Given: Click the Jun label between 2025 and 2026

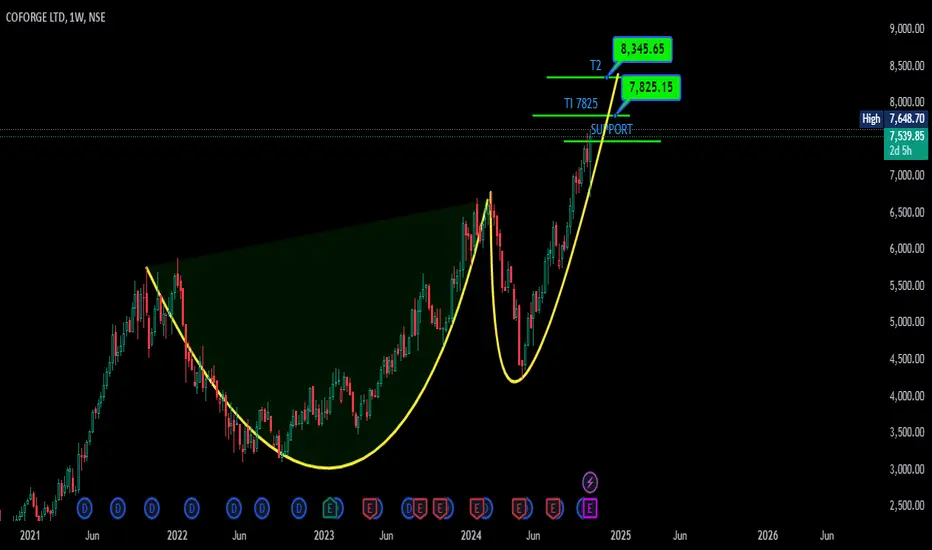Looking at the screenshot, I should (x=680, y=535).
